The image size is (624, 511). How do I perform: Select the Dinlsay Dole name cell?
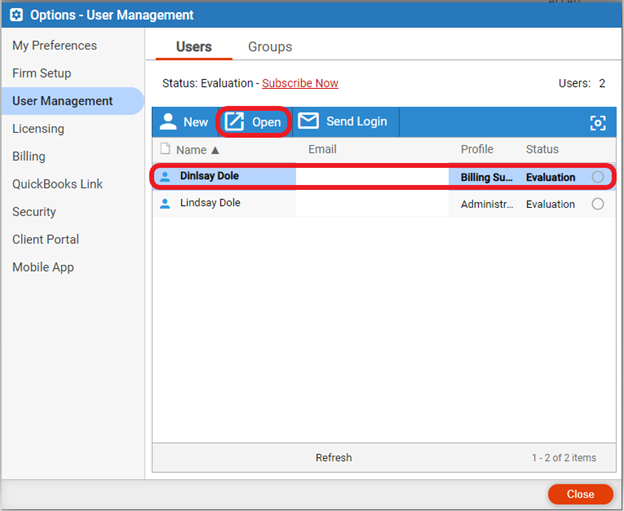pyautogui.click(x=209, y=176)
